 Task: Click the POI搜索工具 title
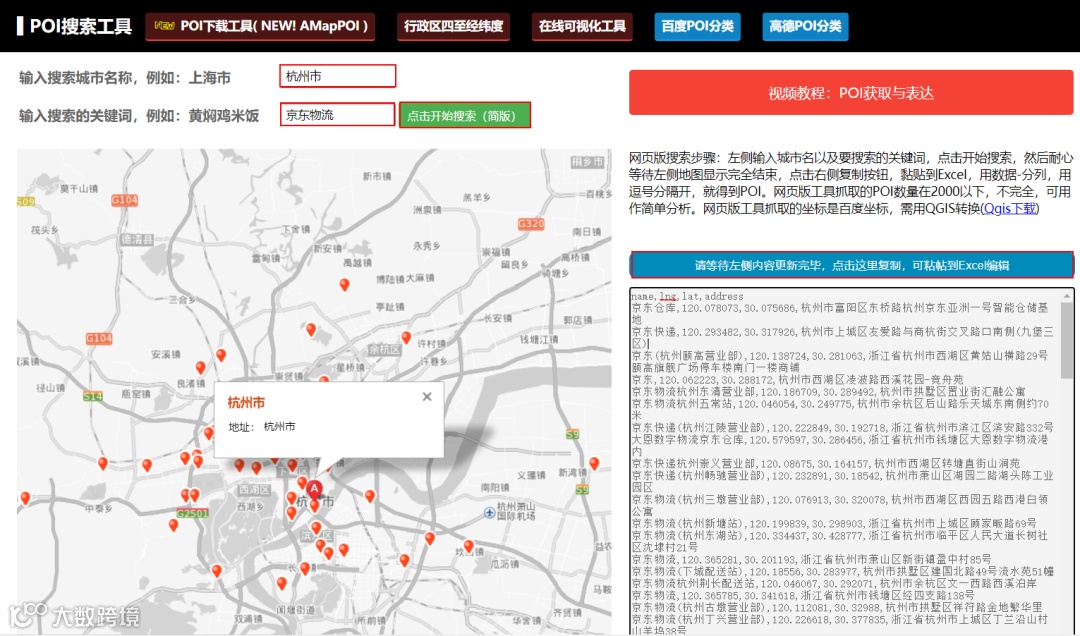coord(81,26)
